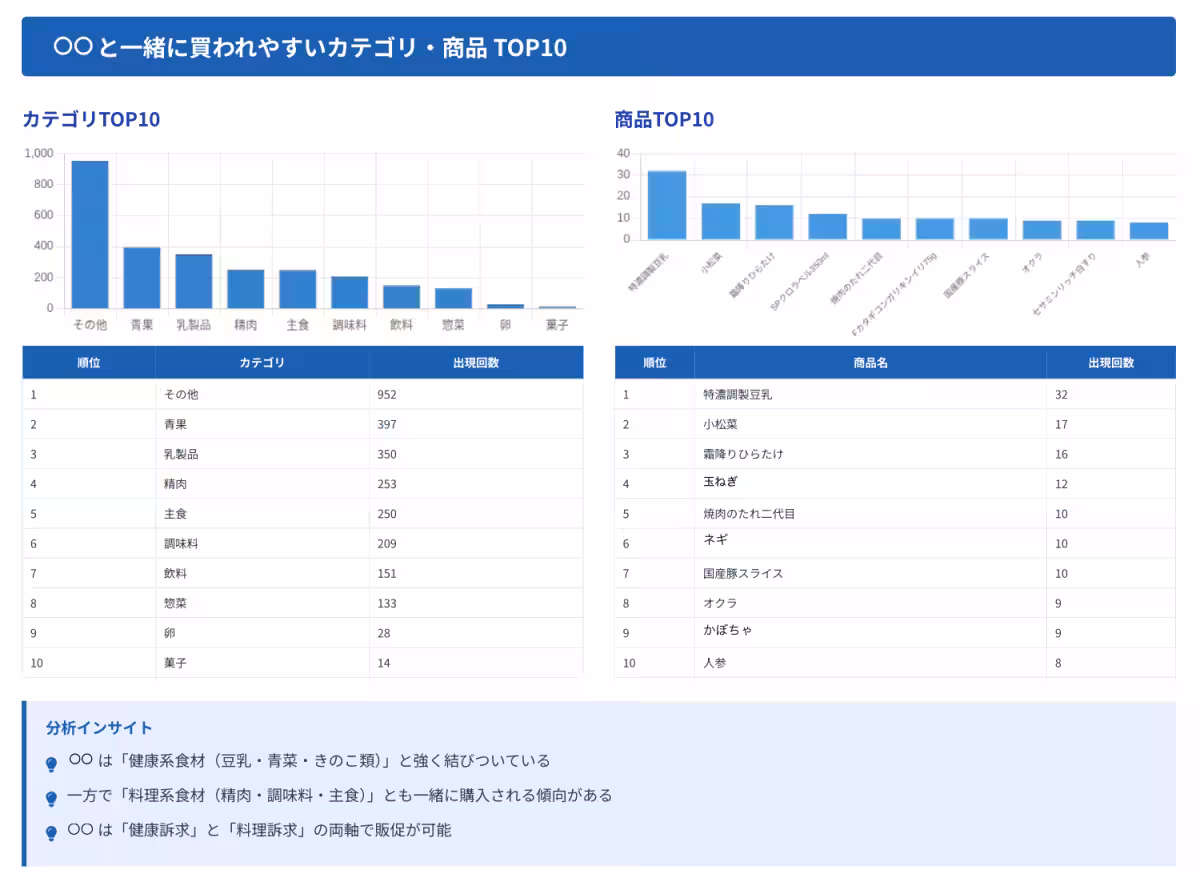This screenshot has width=1200, height=874.
Task: Click the その他 bar in category chart
Action: coord(90,234)
